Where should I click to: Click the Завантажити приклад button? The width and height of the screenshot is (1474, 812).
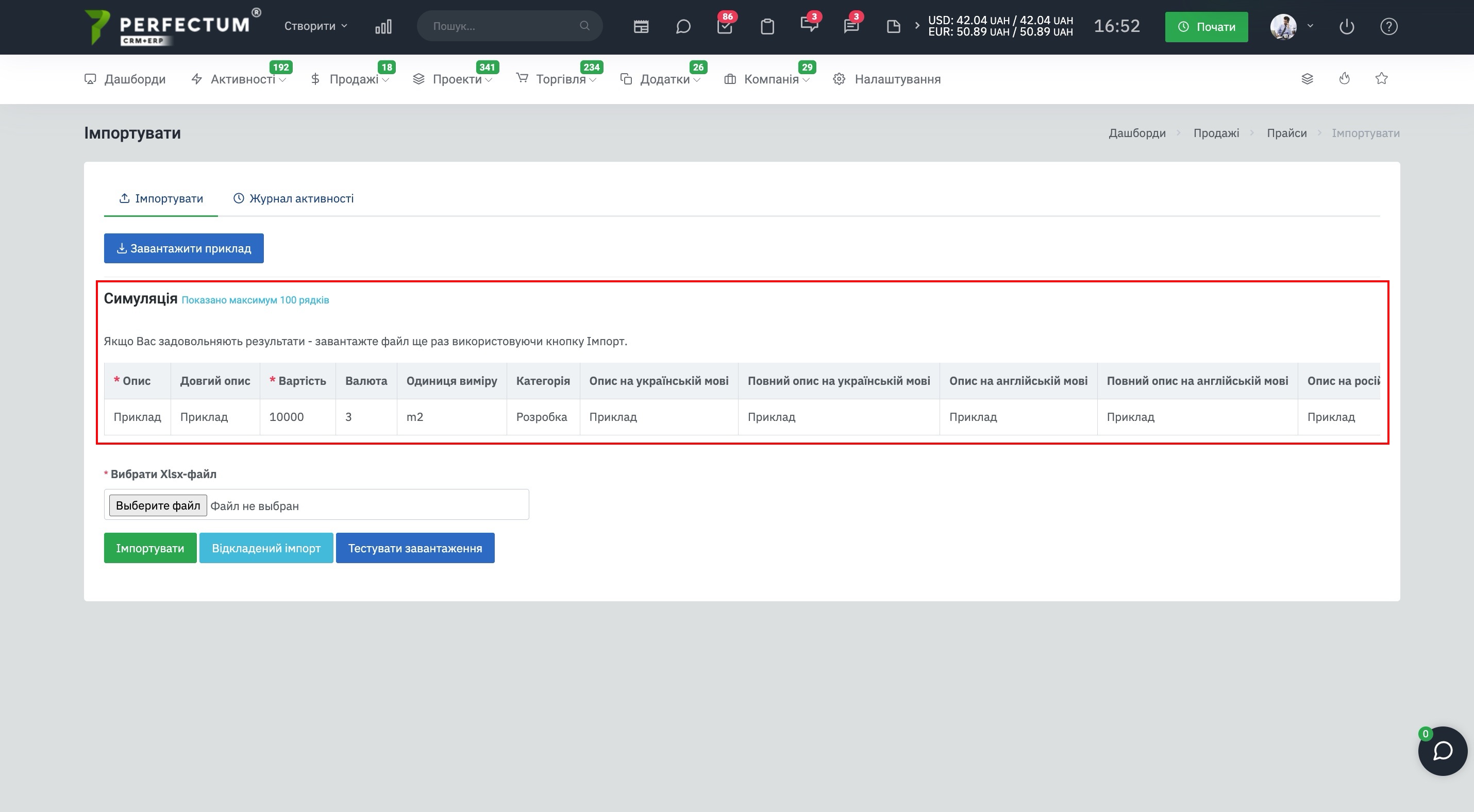pyautogui.click(x=183, y=248)
